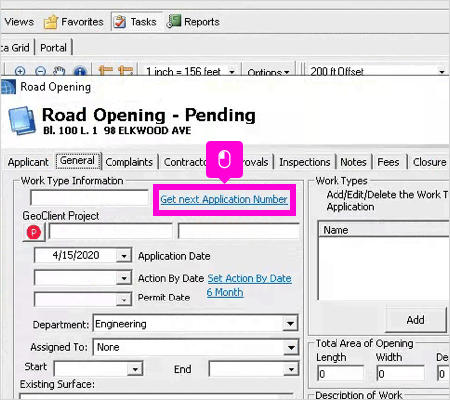Click the zoom out magnifier icon
The width and height of the screenshot is (450, 400).
tap(40, 71)
